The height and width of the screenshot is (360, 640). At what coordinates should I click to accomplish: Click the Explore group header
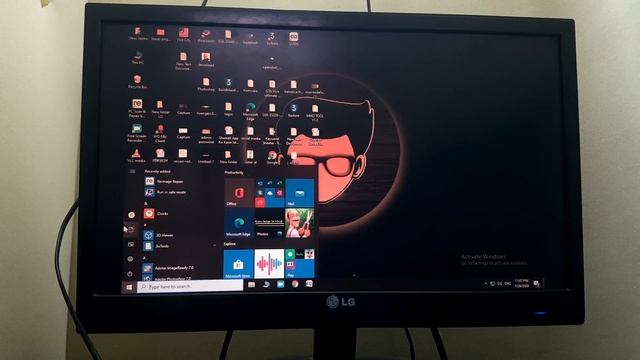click(230, 244)
